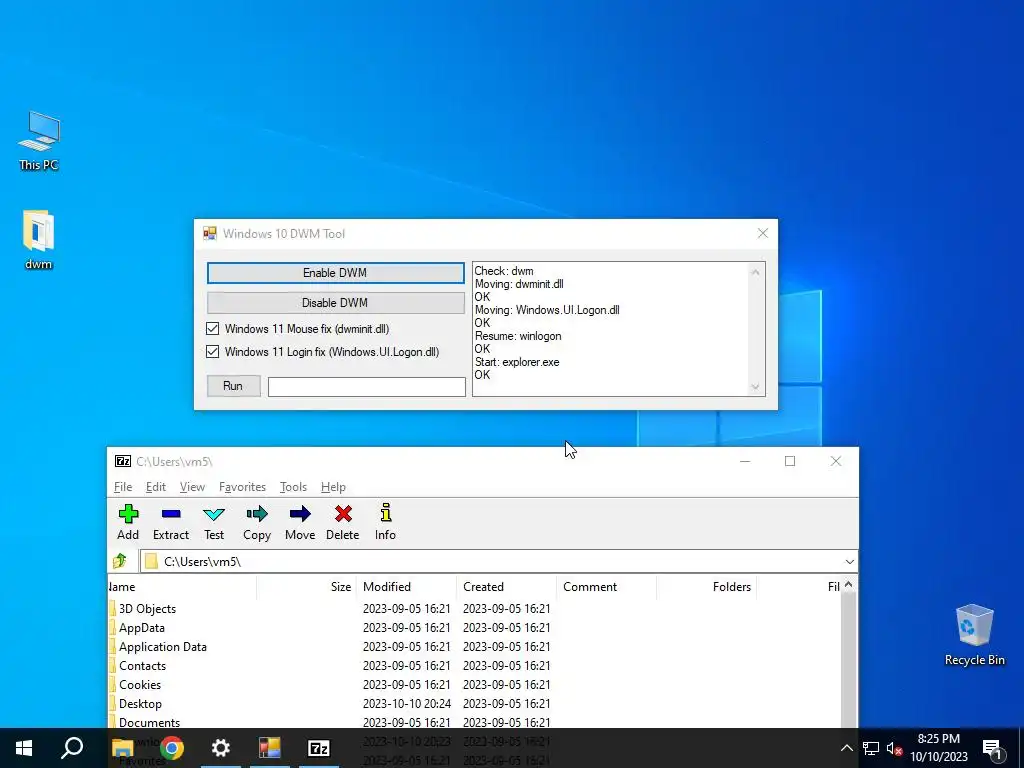Toggle Windows 11 Login fix checkbox
Screen dimensions: 1024x768
point(212,351)
